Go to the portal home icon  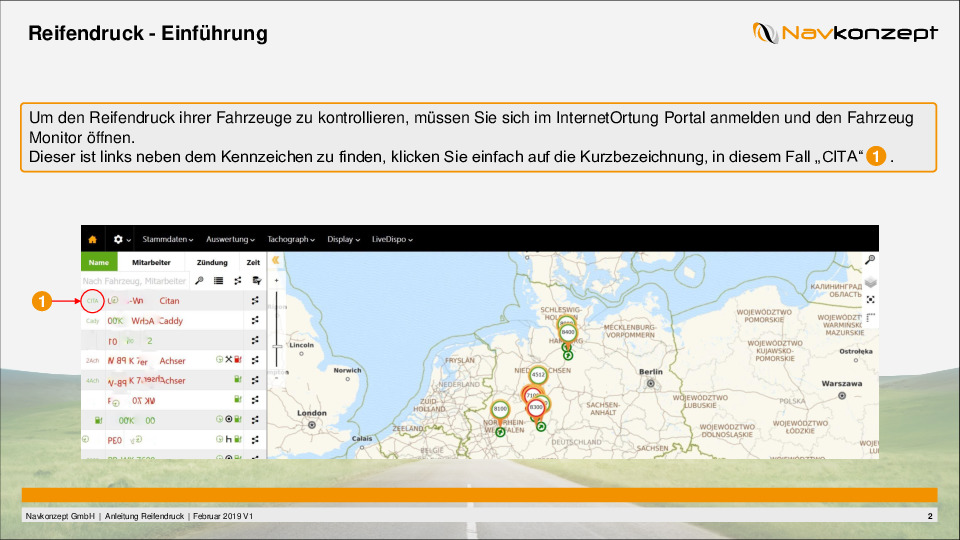tap(92, 239)
